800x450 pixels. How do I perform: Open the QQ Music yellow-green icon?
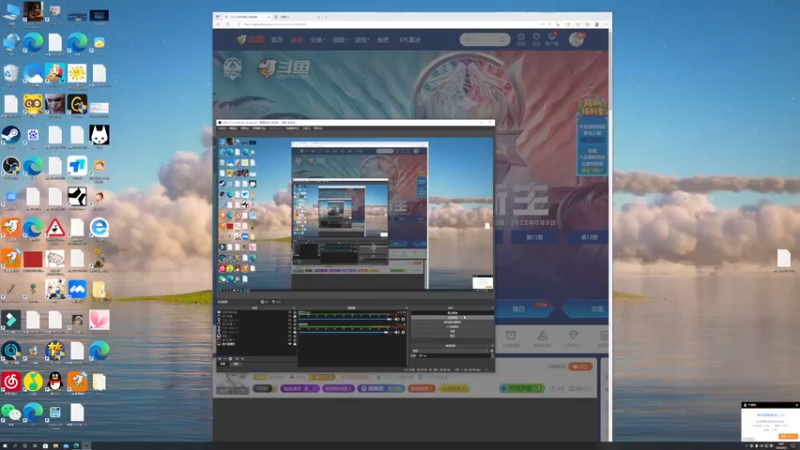pyautogui.click(x=33, y=381)
